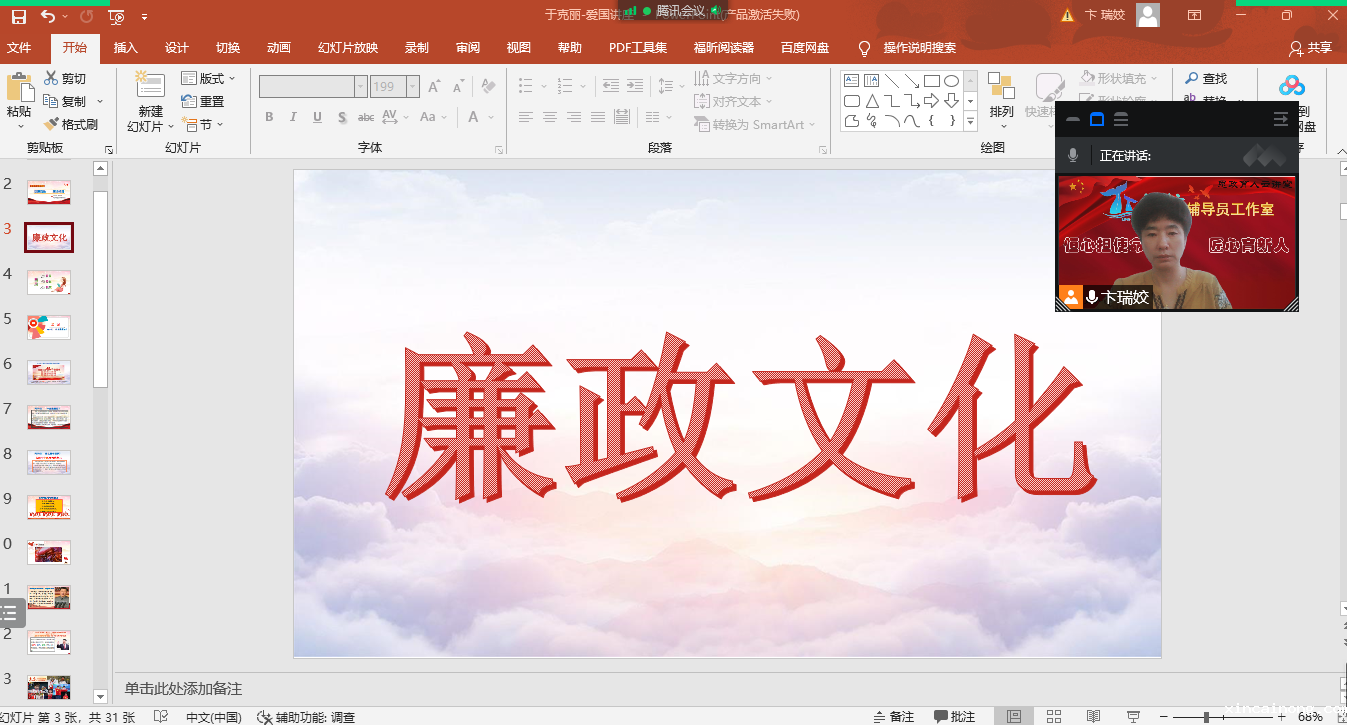Save the presentation from the quick access toolbar

tap(18, 16)
